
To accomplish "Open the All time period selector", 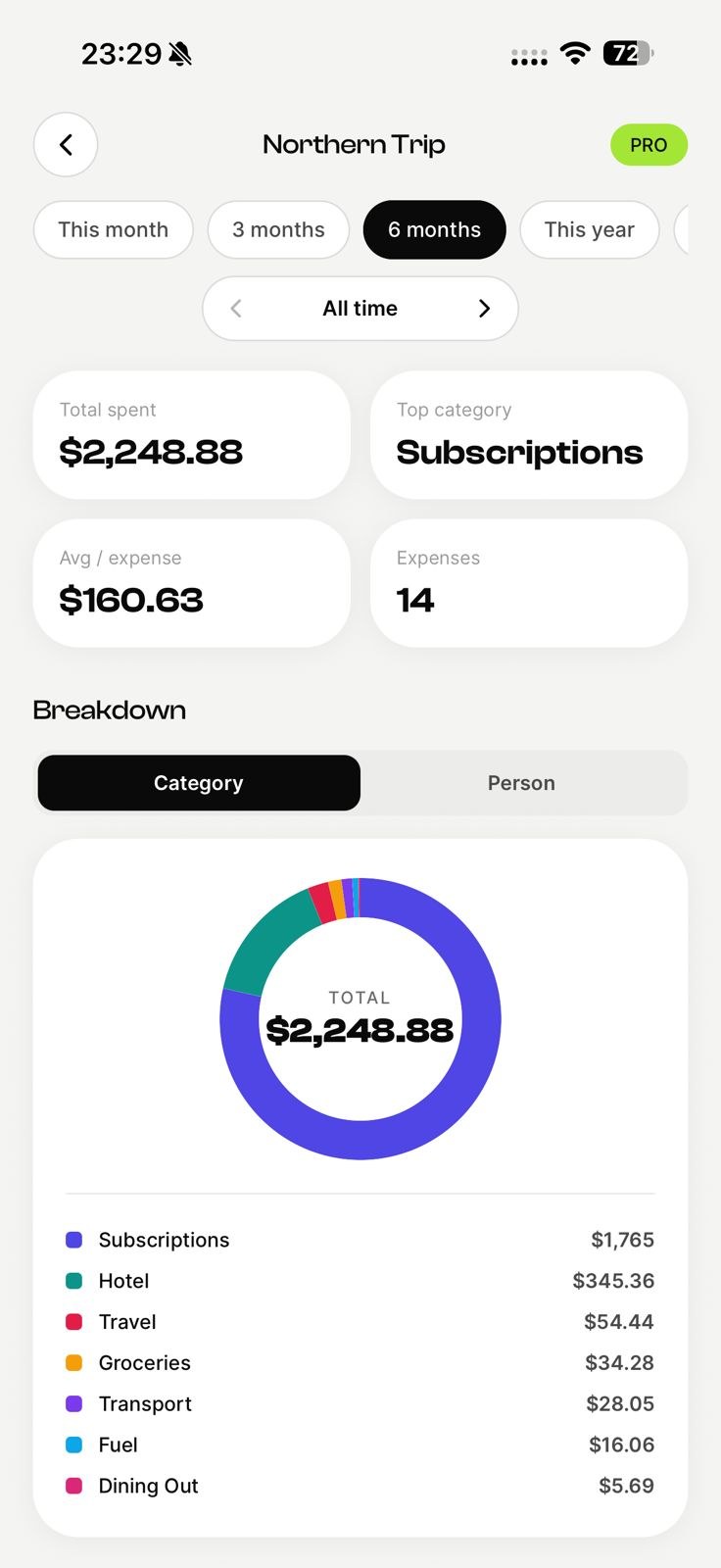I will pos(360,309).
